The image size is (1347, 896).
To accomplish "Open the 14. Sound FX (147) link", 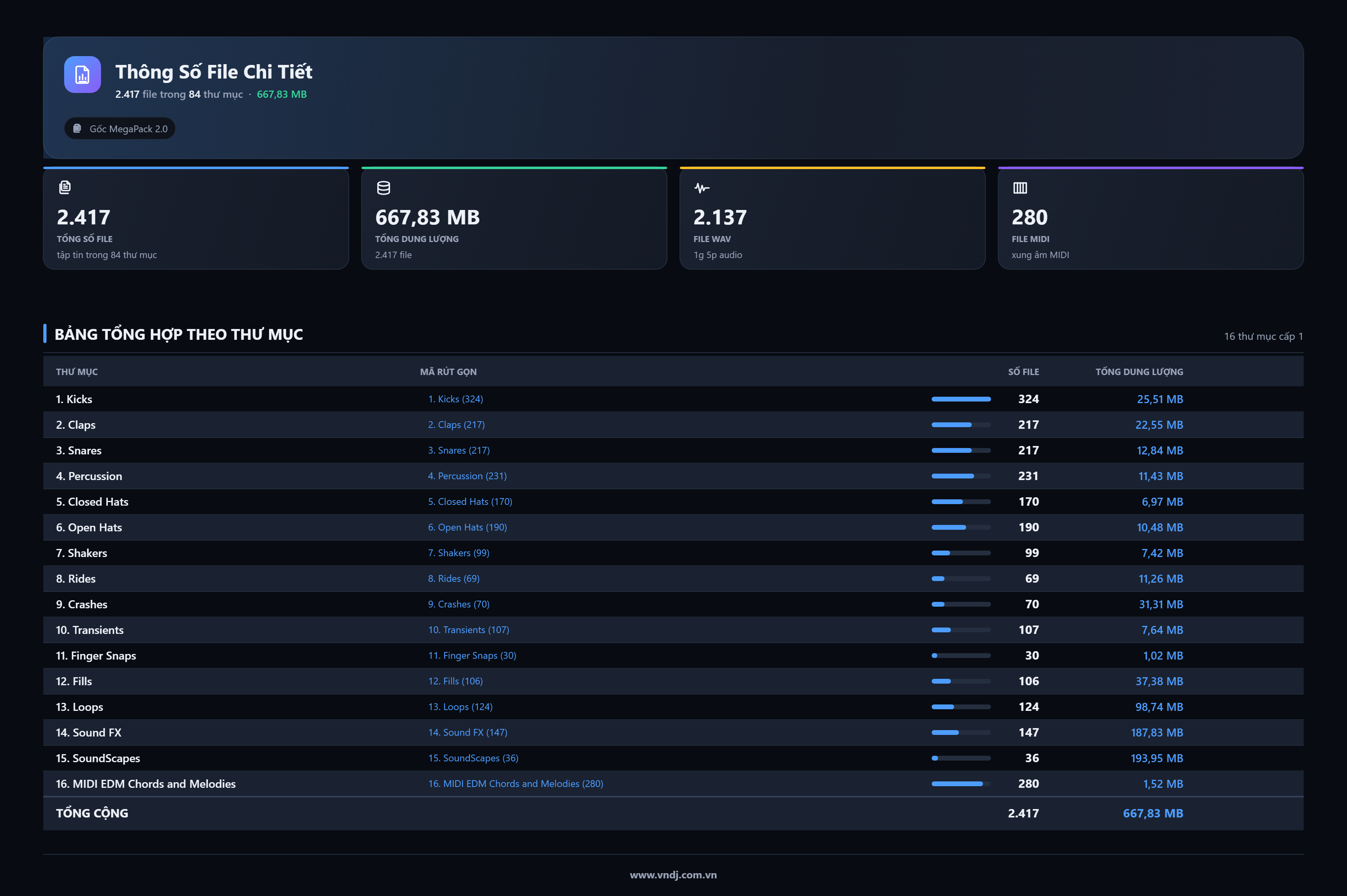I will [x=468, y=733].
